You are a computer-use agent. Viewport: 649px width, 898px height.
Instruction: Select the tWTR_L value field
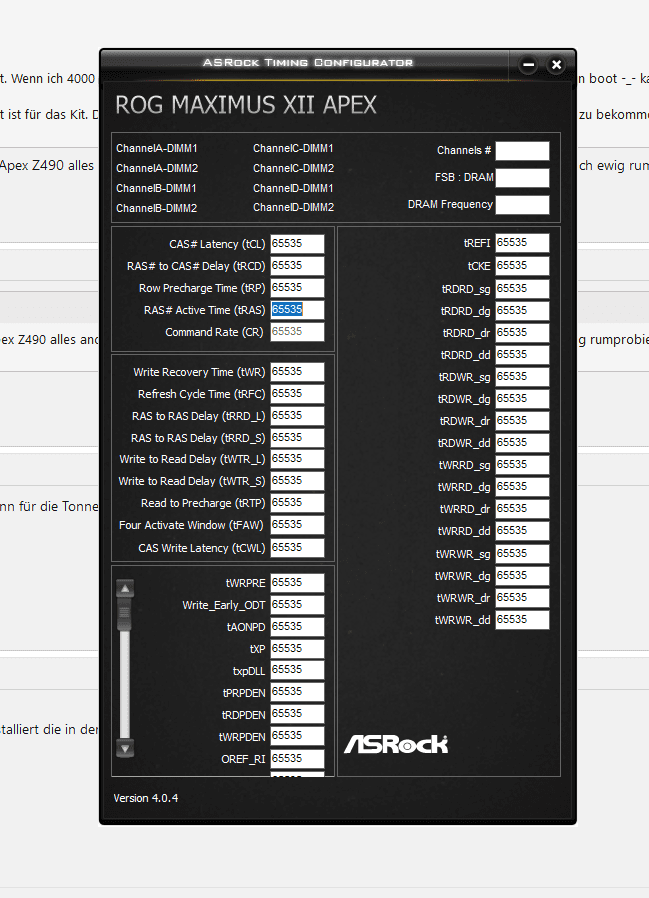click(x=297, y=459)
